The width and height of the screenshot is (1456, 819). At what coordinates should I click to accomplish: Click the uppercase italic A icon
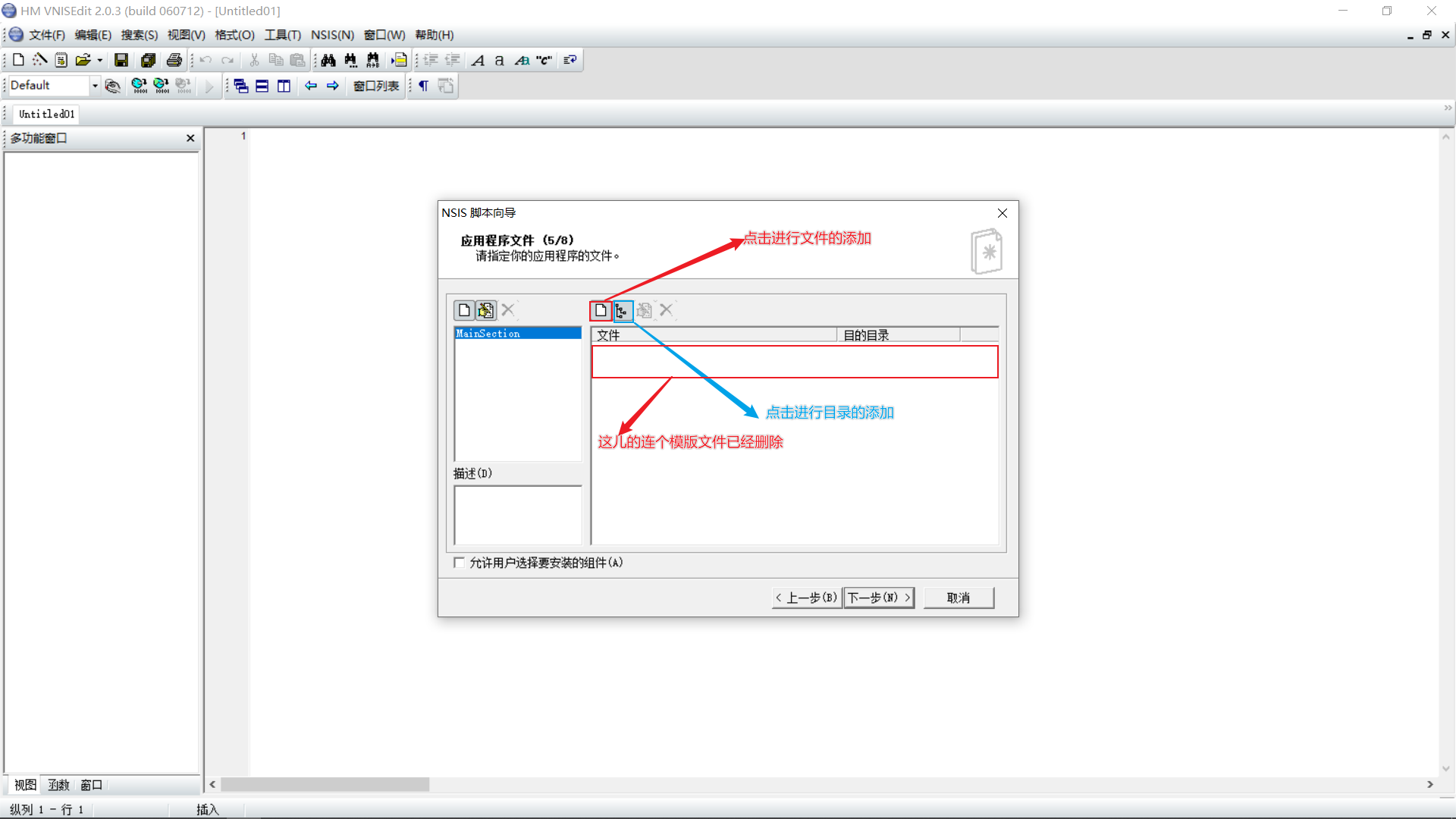tap(478, 60)
